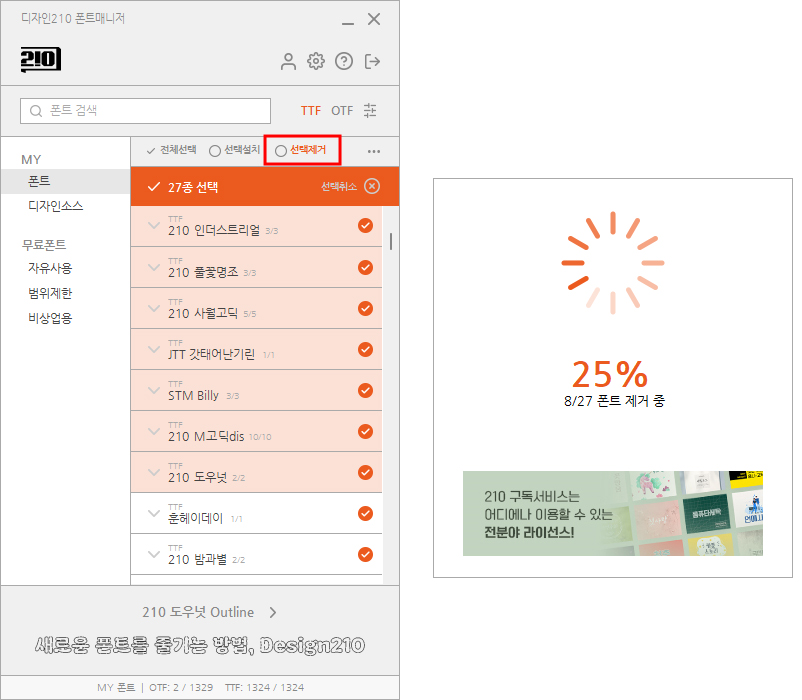The width and height of the screenshot is (802, 700).
Task: Click the outlined font preview text
Action: 200,645
